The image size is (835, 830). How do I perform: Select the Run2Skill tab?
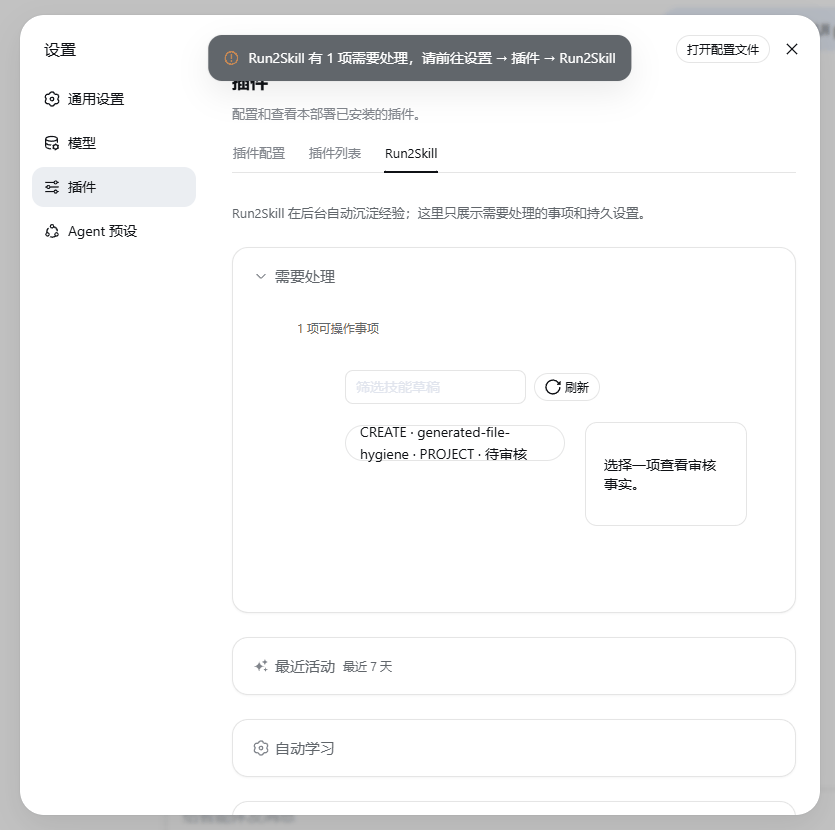[x=411, y=153]
